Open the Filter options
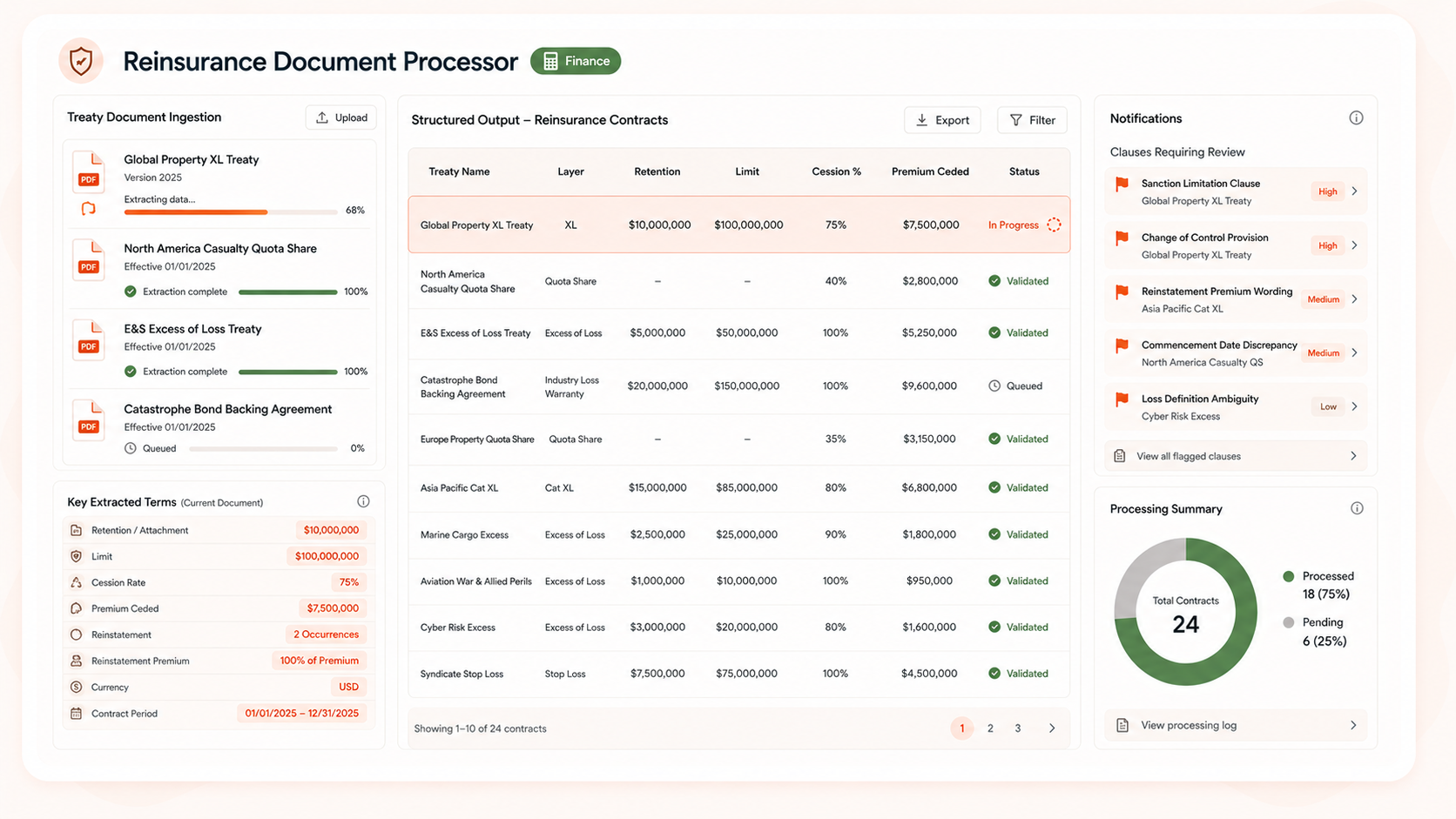The width and height of the screenshot is (1456, 819). (x=1032, y=120)
